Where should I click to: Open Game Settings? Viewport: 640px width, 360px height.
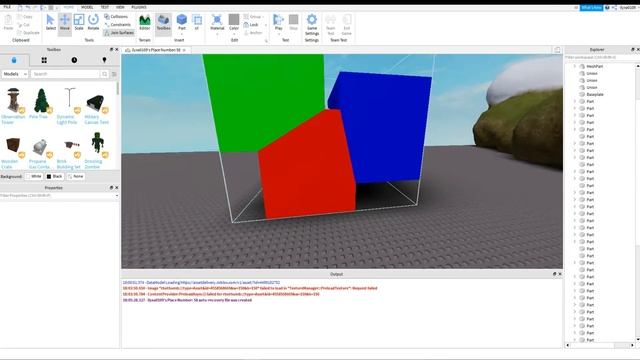coord(312,24)
